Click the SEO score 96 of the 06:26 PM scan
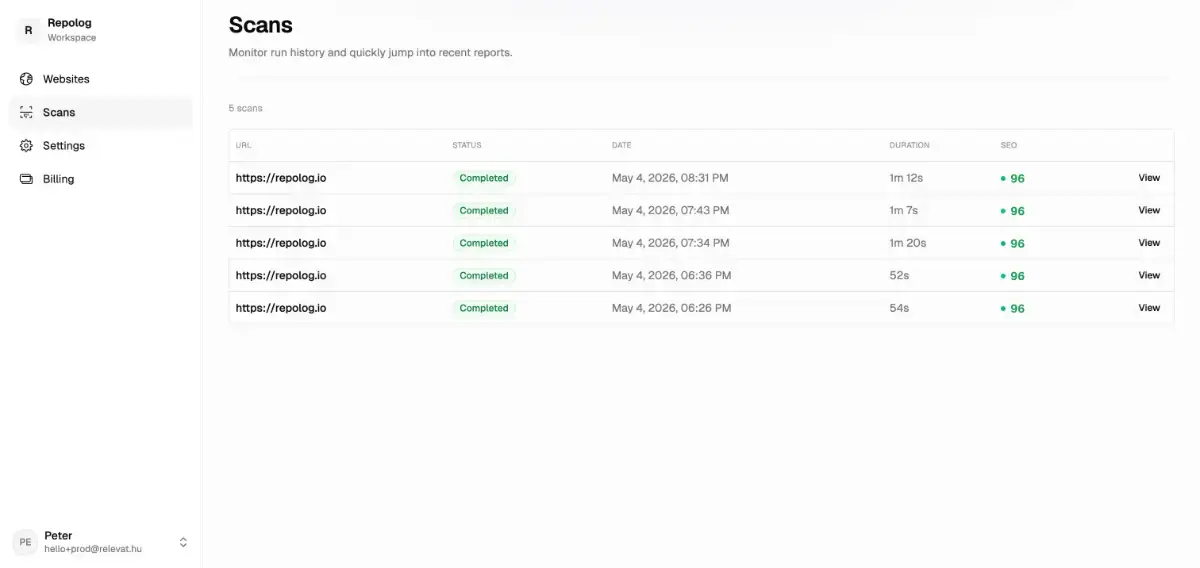 coord(1013,309)
